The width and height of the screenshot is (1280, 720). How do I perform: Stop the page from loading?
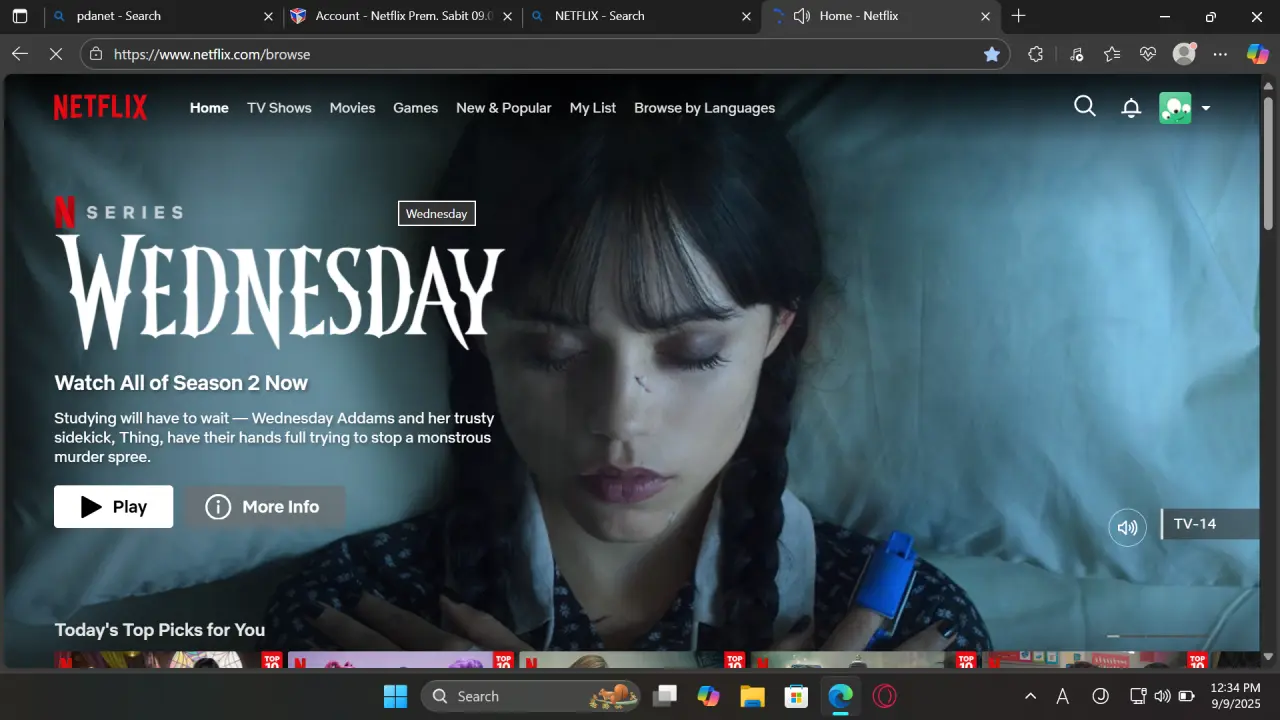click(x=56, y=54)
